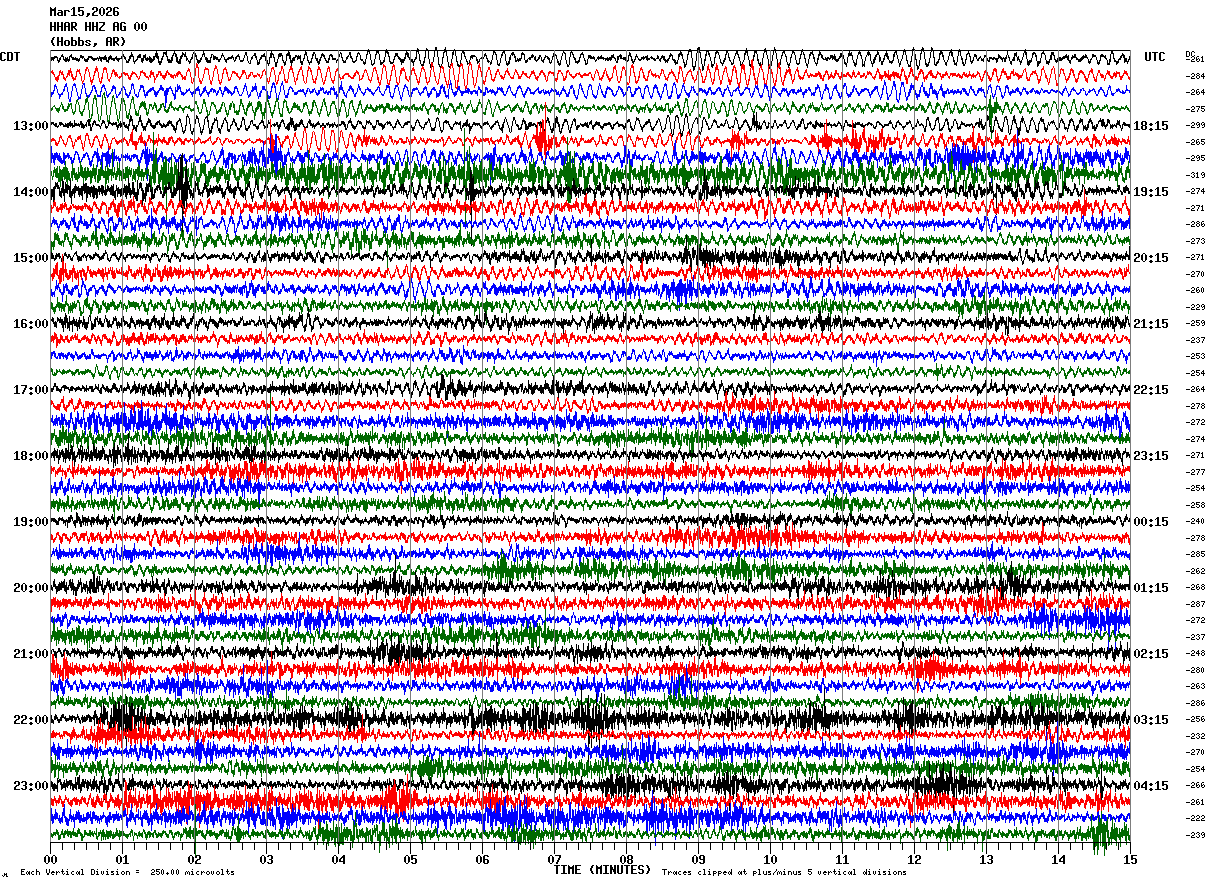Select the 16:00 CDT time label
Image resolution: width=1210 pixels, height=886 pixels.
tap(30, 324)
